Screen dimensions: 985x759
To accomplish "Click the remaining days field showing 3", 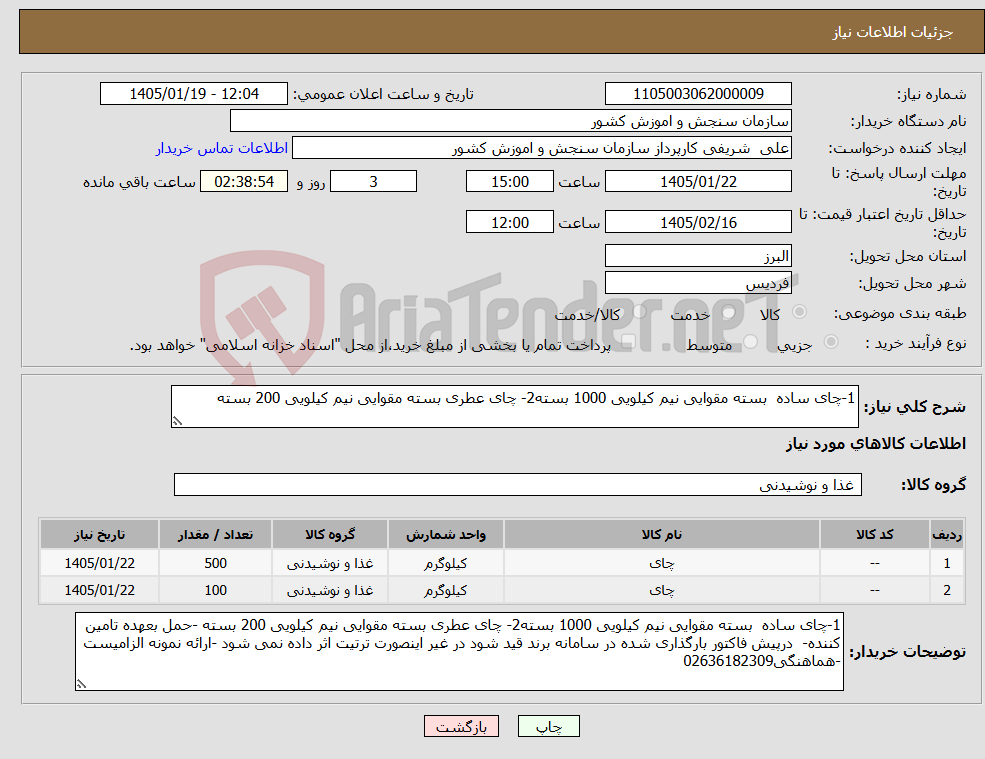I will [x=373, y=182].
